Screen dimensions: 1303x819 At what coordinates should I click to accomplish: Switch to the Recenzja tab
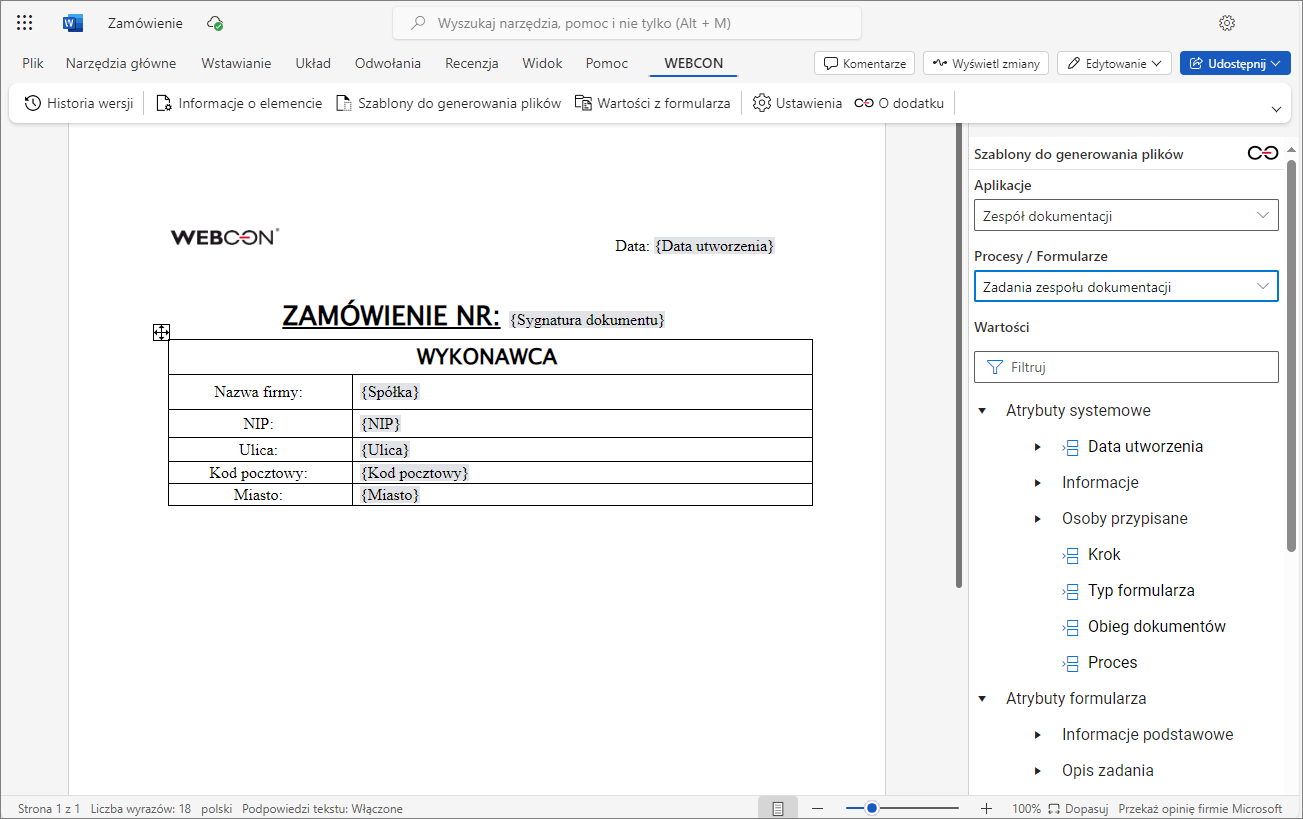coord(472,63)
